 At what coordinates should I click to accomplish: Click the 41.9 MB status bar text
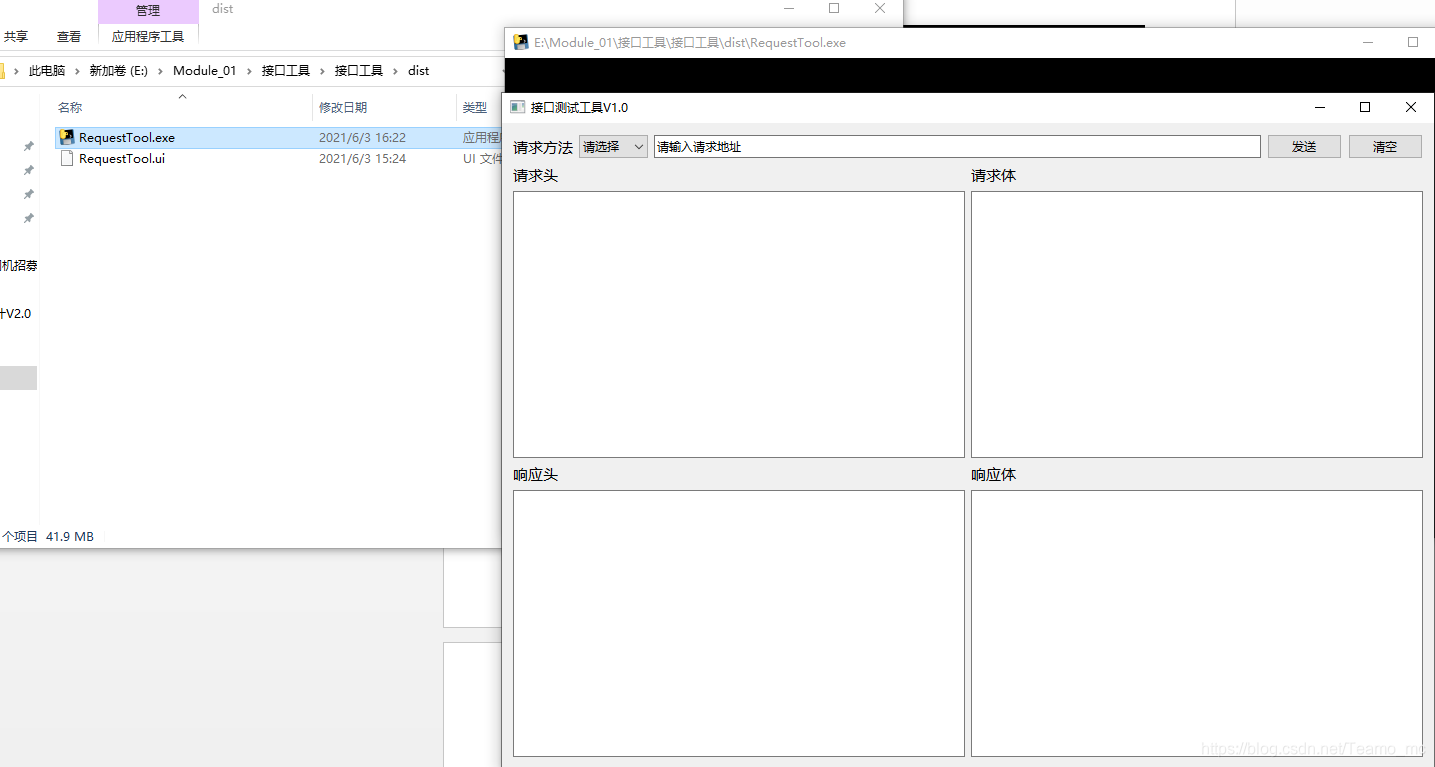(70, 537)
